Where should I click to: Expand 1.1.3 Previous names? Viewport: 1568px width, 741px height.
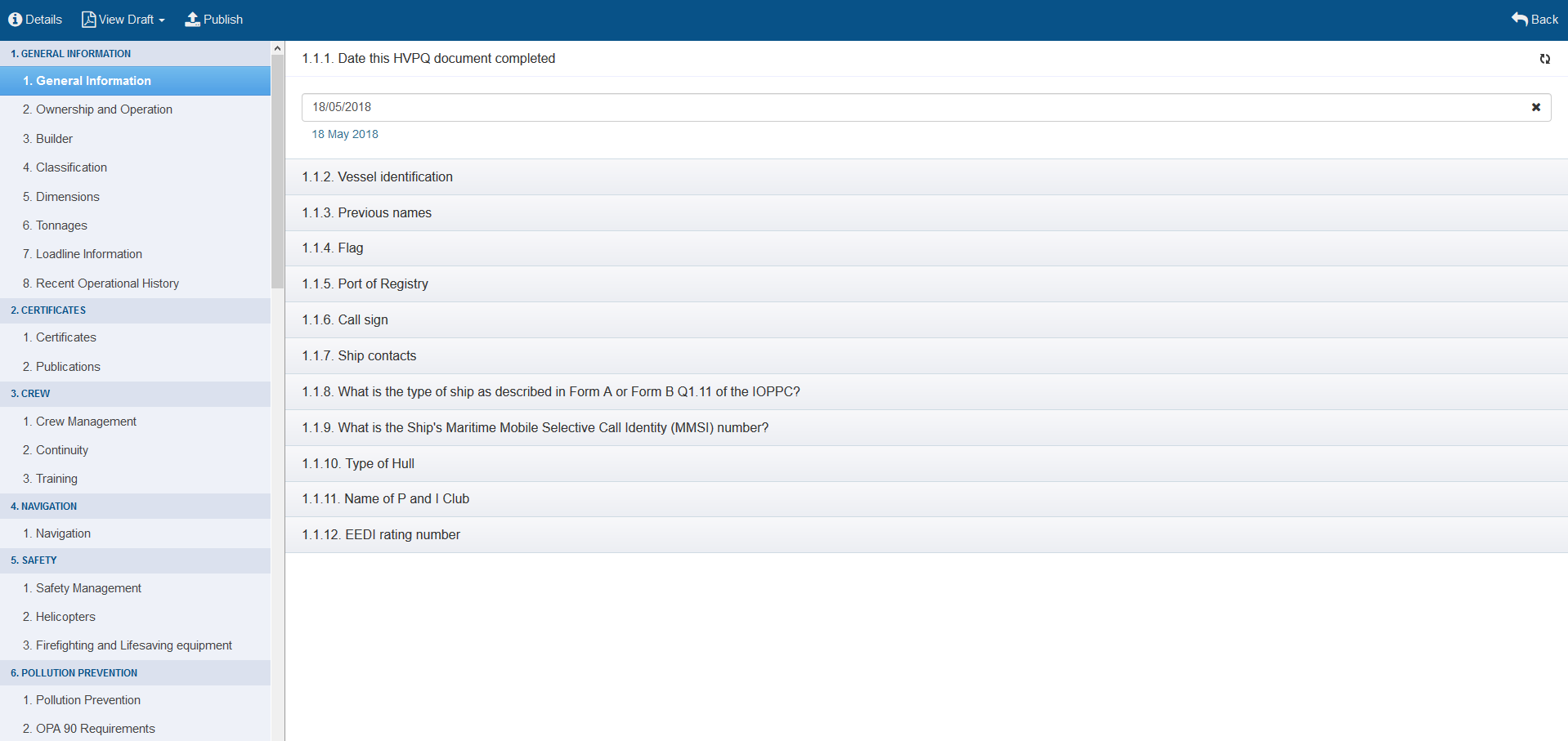click(x=926, y=212)
